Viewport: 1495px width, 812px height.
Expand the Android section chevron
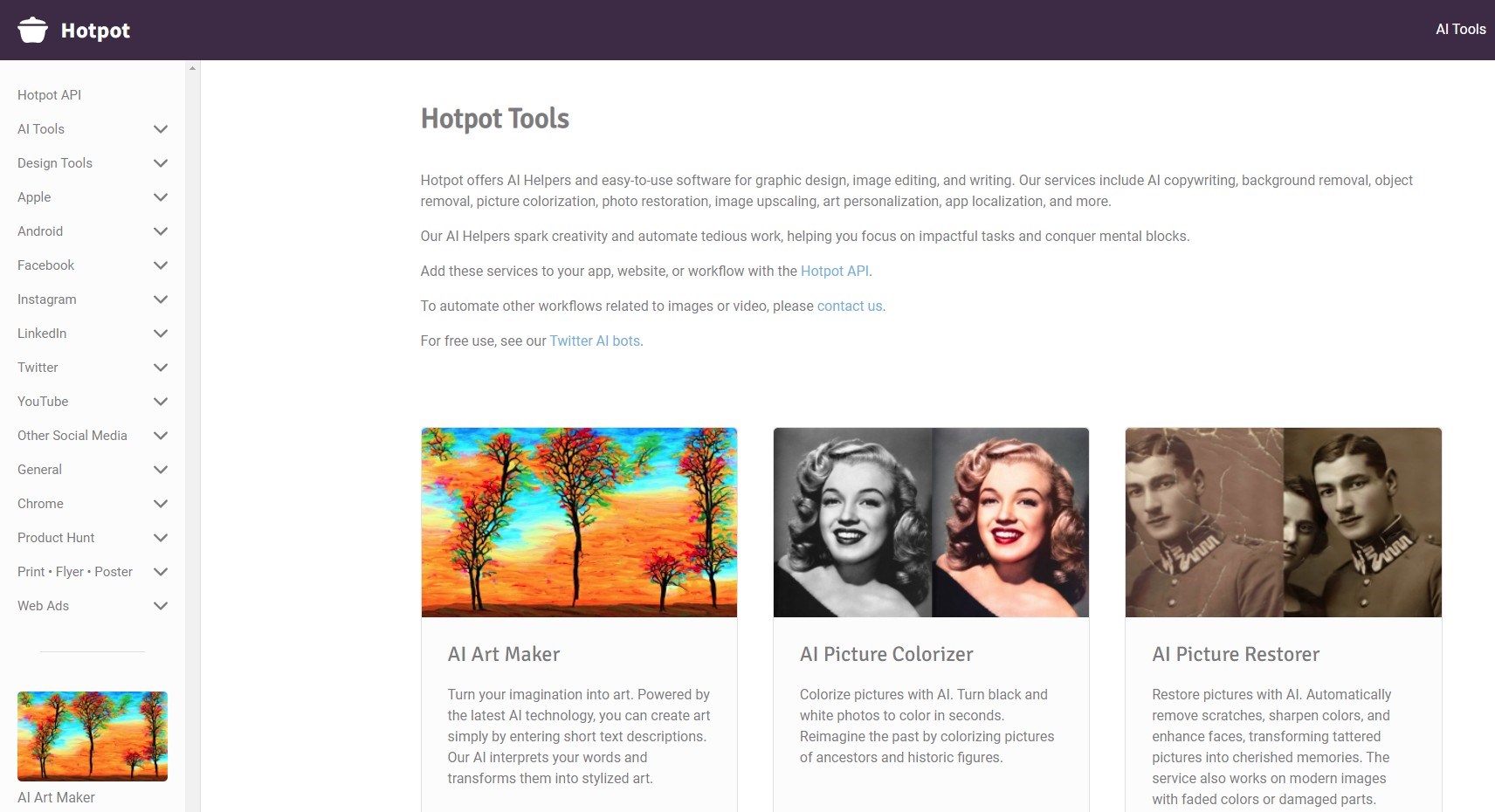point(161,231)
